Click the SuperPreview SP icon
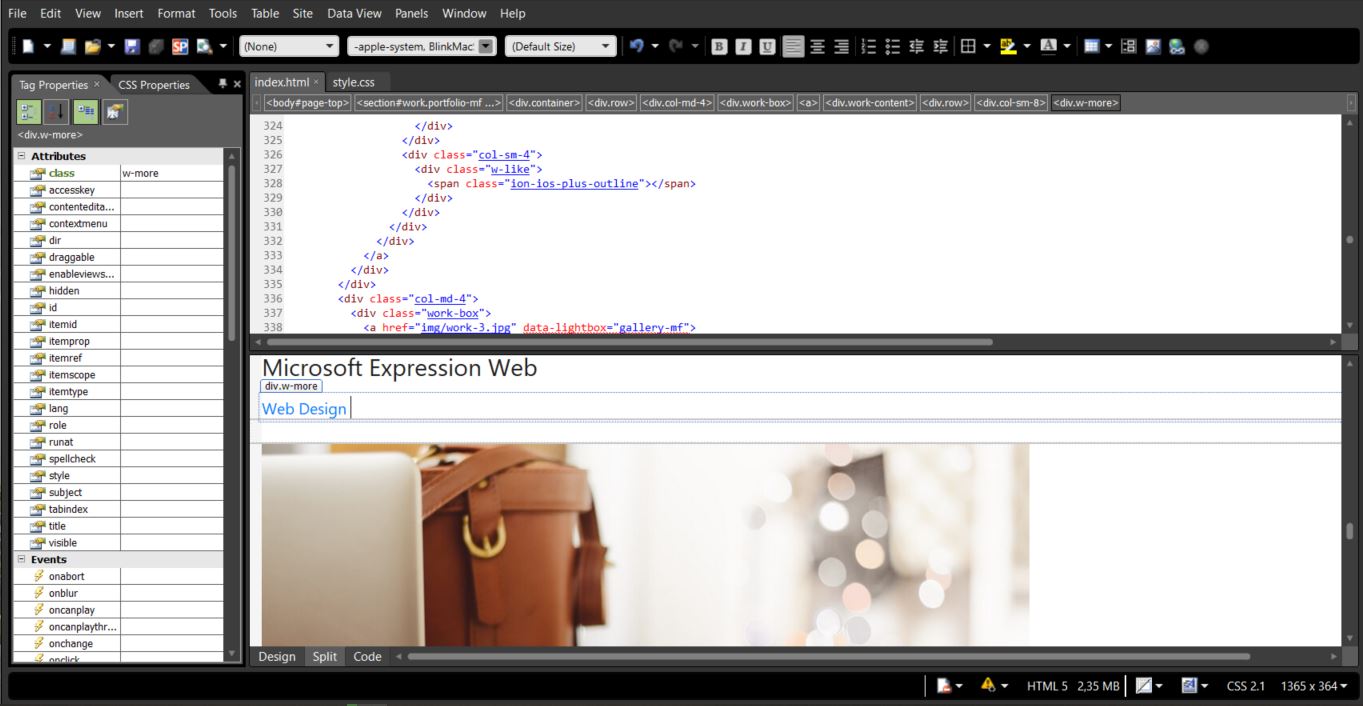Image resolution: width=1363 pixels, height=706 pixels. click(x=180, y=46)
